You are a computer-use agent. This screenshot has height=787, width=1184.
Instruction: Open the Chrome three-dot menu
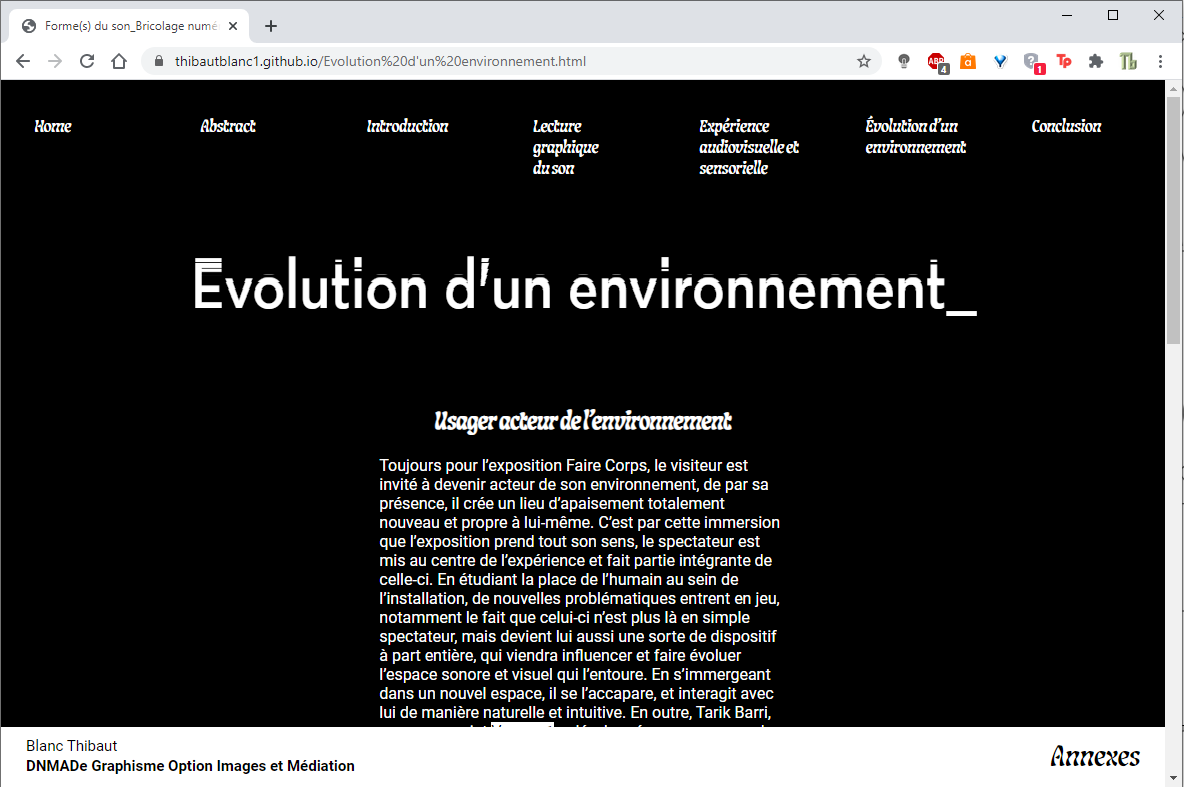click(x=1160, y=61)
